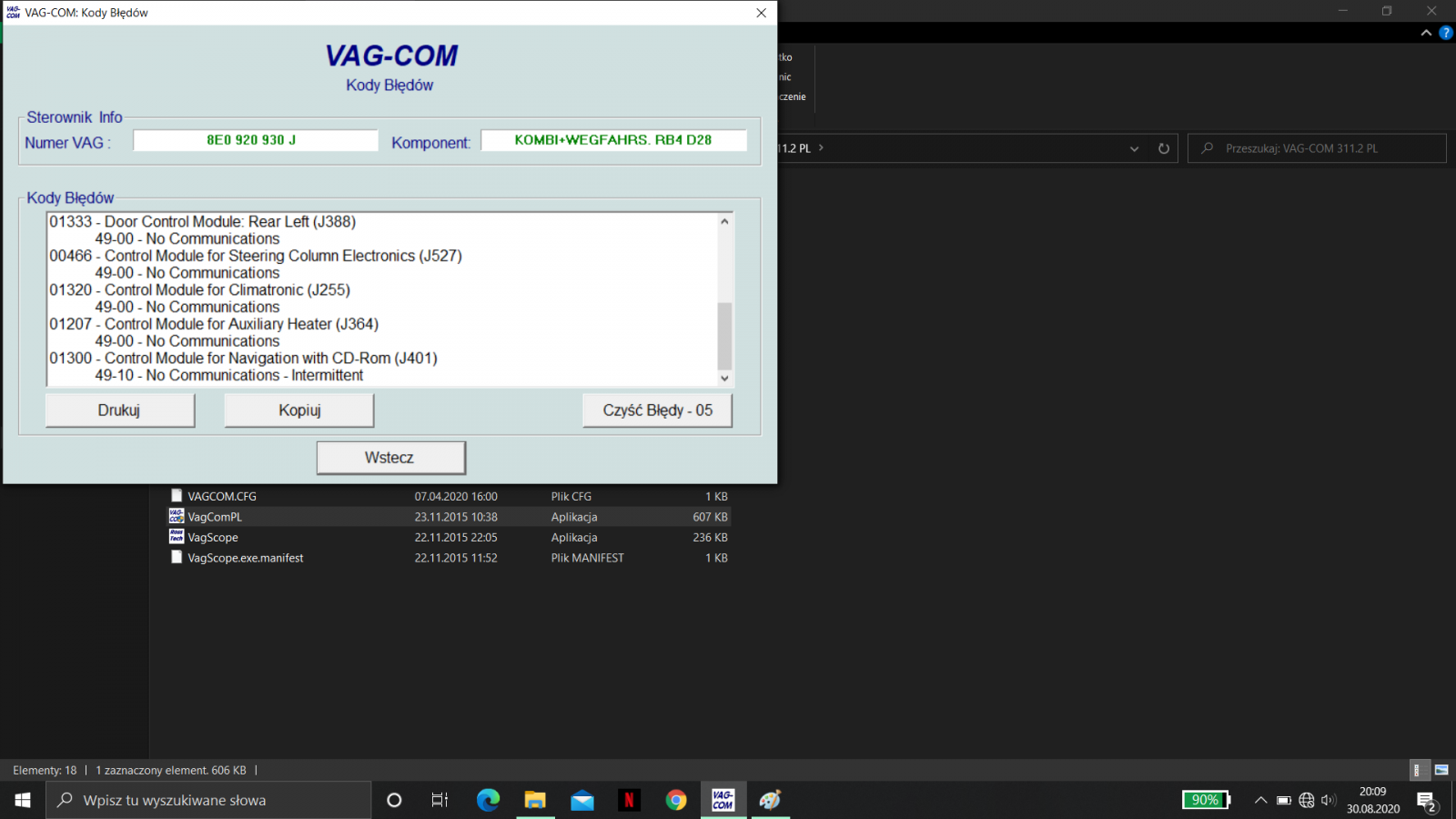Click the 607 KB size cell
This screenshot has height=819, width=1456.
pyautogui.click(x=710, y=517)
